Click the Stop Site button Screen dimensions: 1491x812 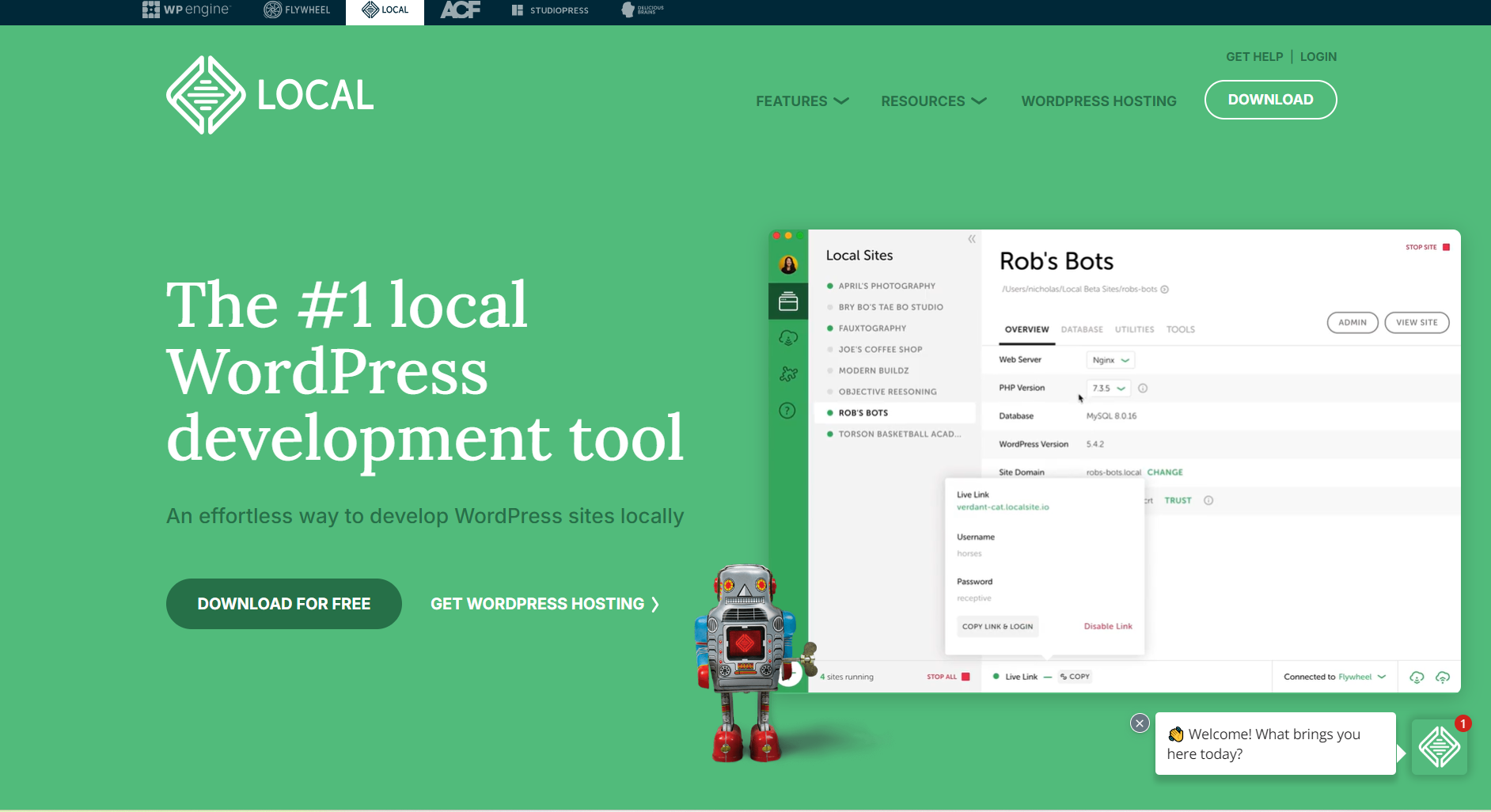point(1428,247)
